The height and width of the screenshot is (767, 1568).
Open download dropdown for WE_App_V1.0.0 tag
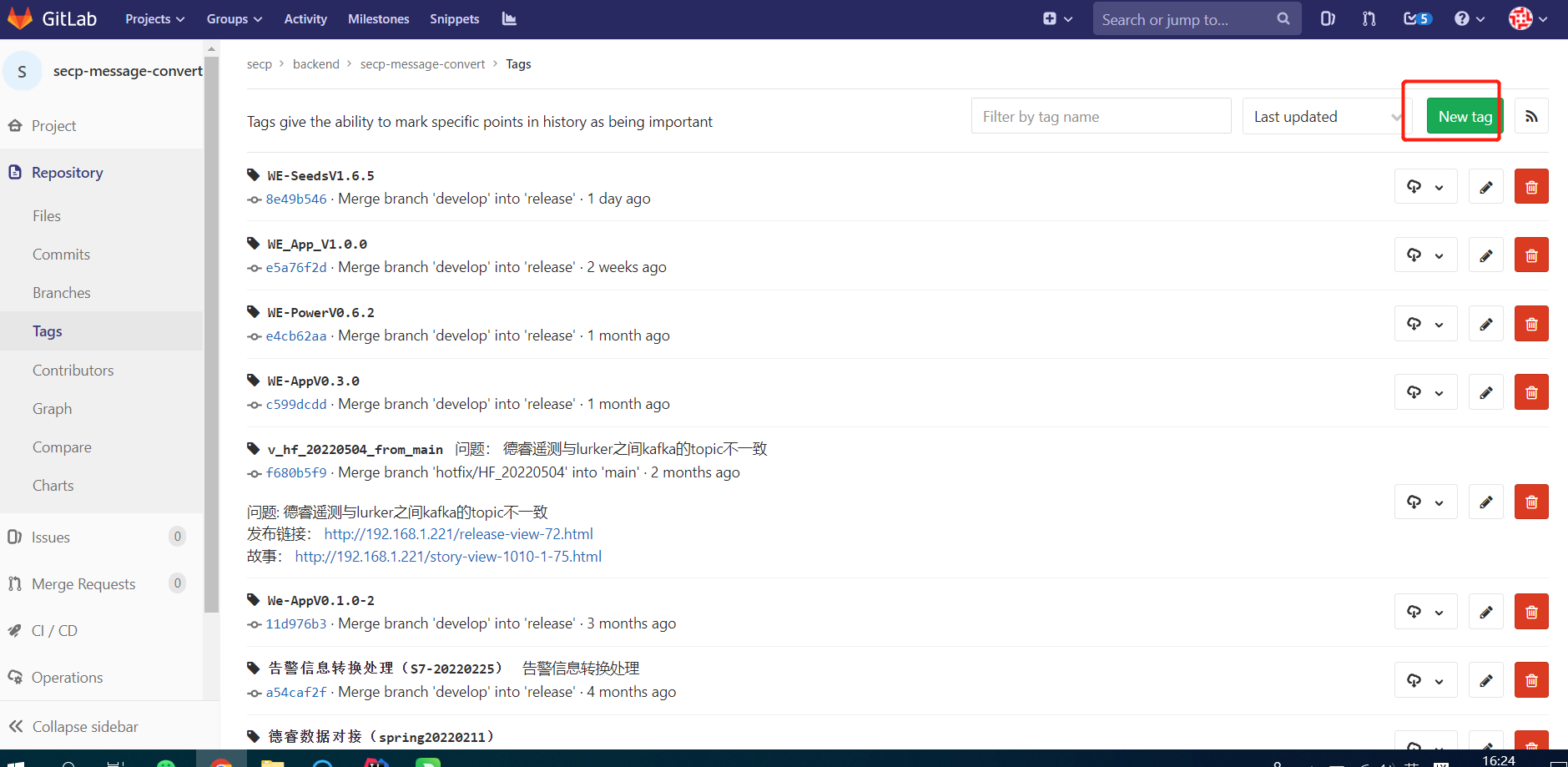[1425, 255]
